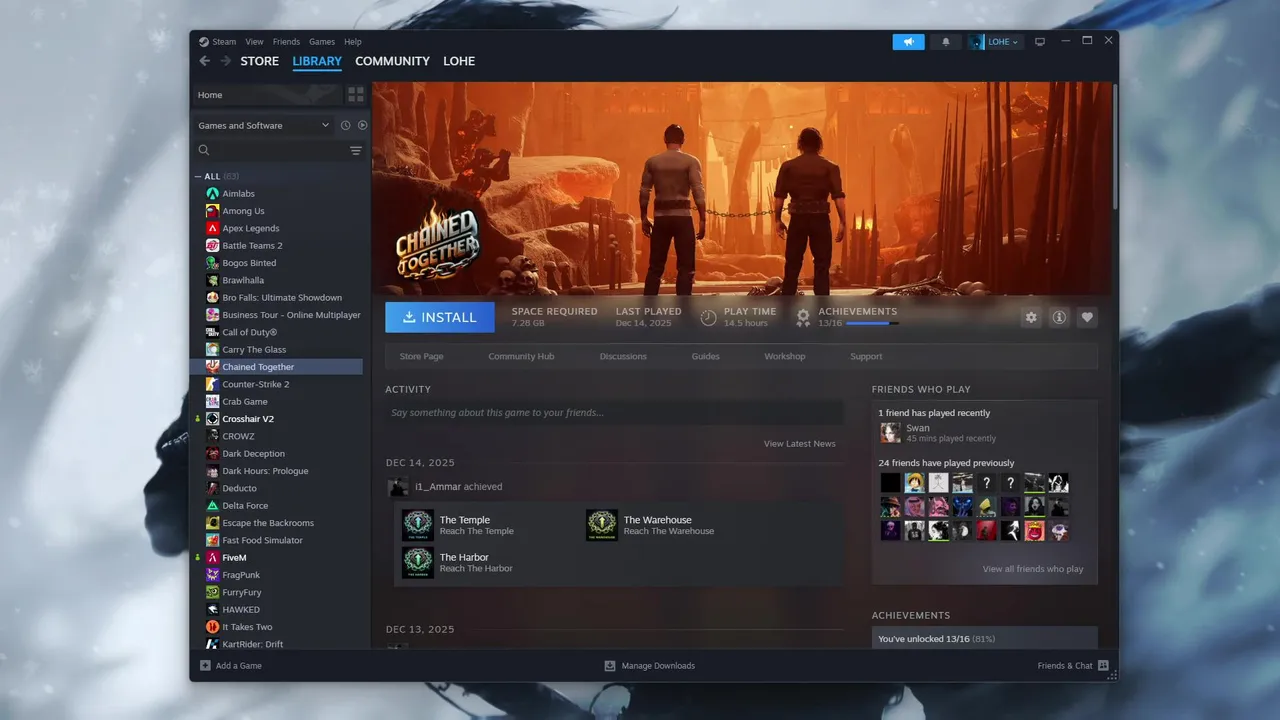Open the Games and Software dropdown
This screenshot has width=1280, height=720.
click(264, 125)
